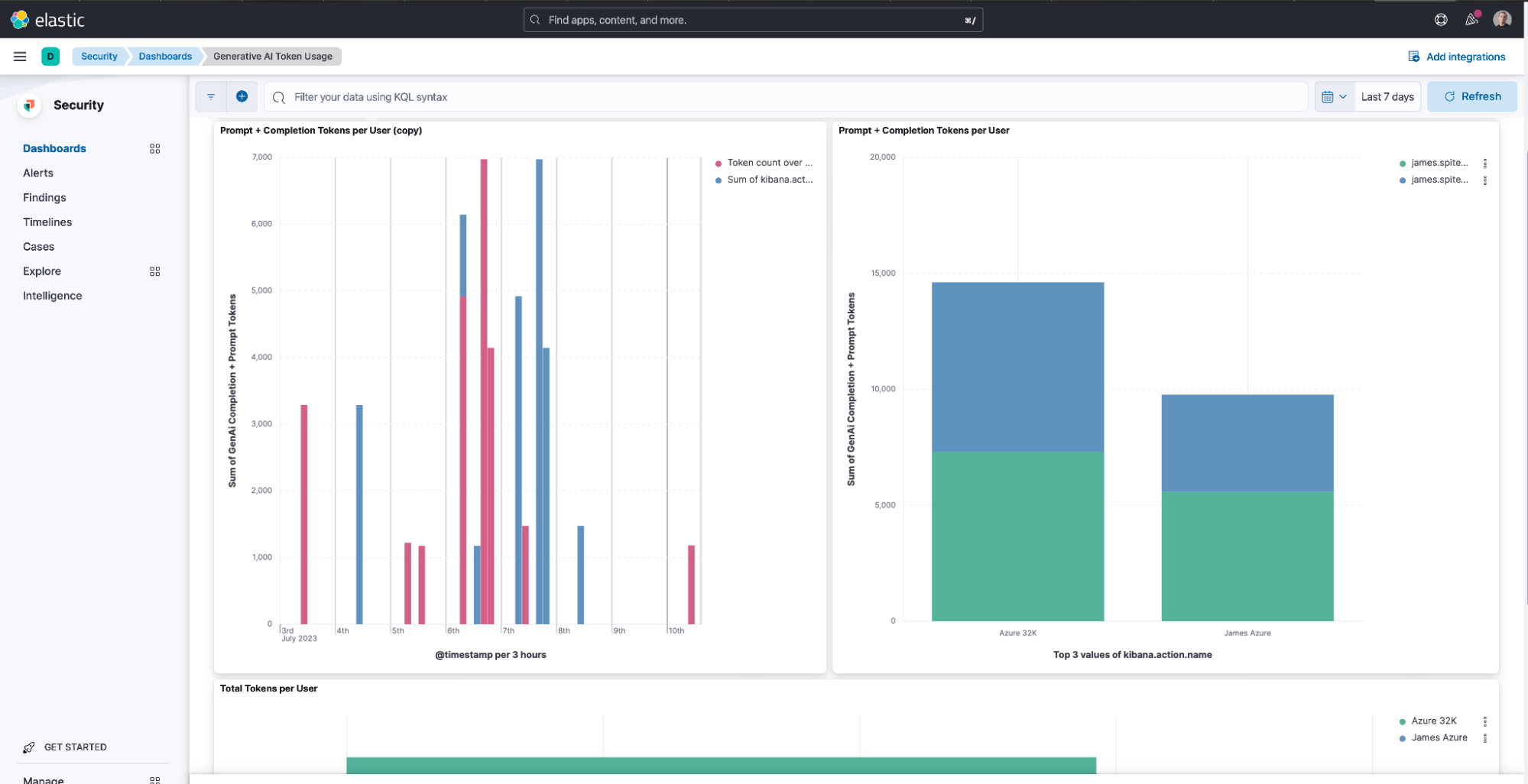Click the Get Started rocket icon

(x=29, y=747)
